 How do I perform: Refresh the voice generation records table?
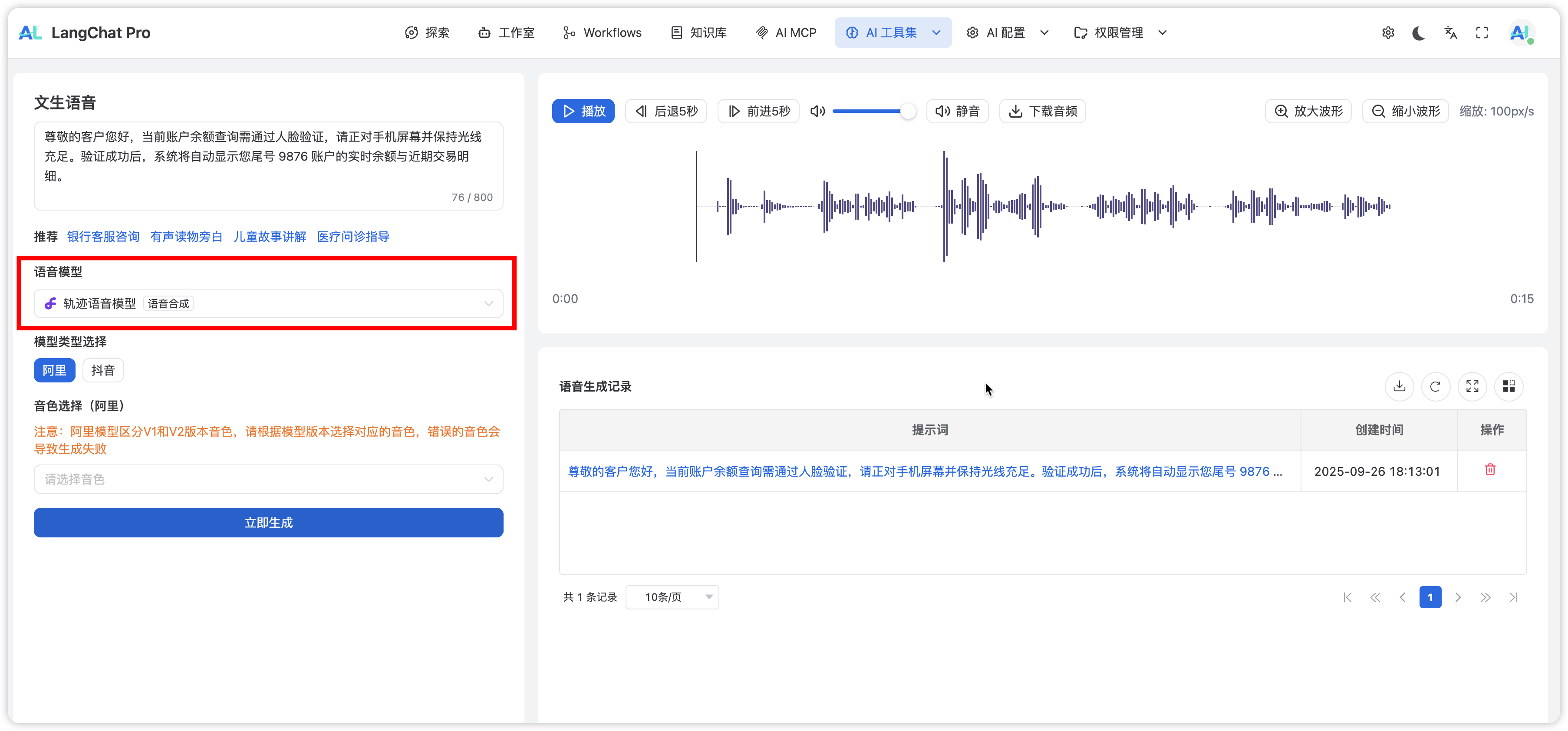click(1435, 386)
